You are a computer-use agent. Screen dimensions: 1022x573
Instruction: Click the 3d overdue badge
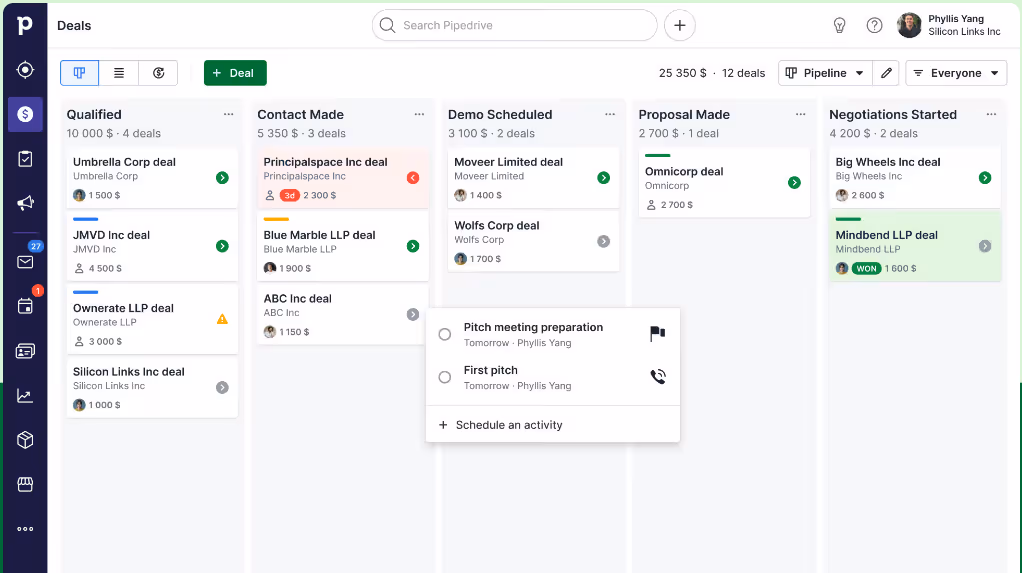coord(289,196)
